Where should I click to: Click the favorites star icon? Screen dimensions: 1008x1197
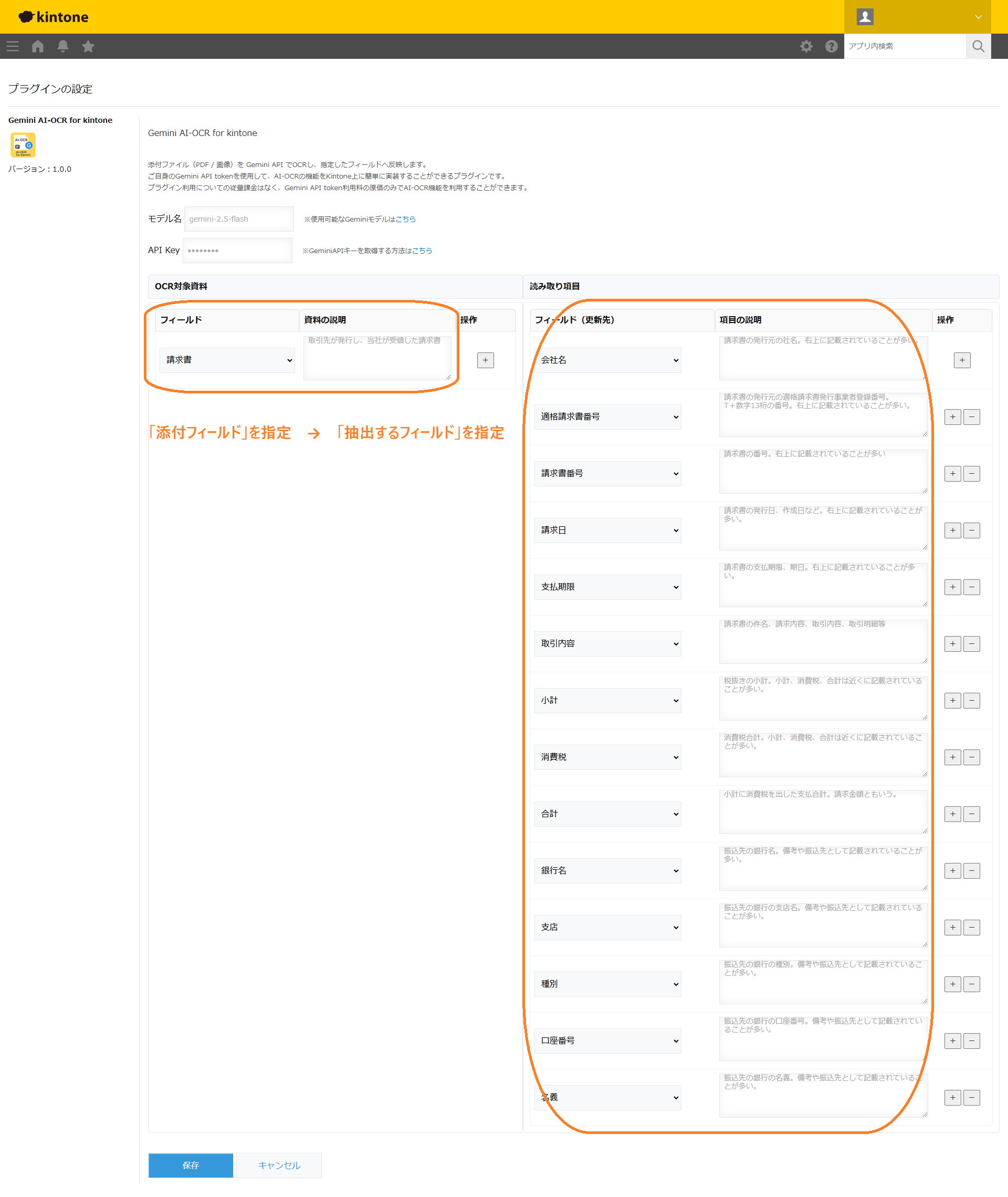pyautogui.click(x=88, y=46)
